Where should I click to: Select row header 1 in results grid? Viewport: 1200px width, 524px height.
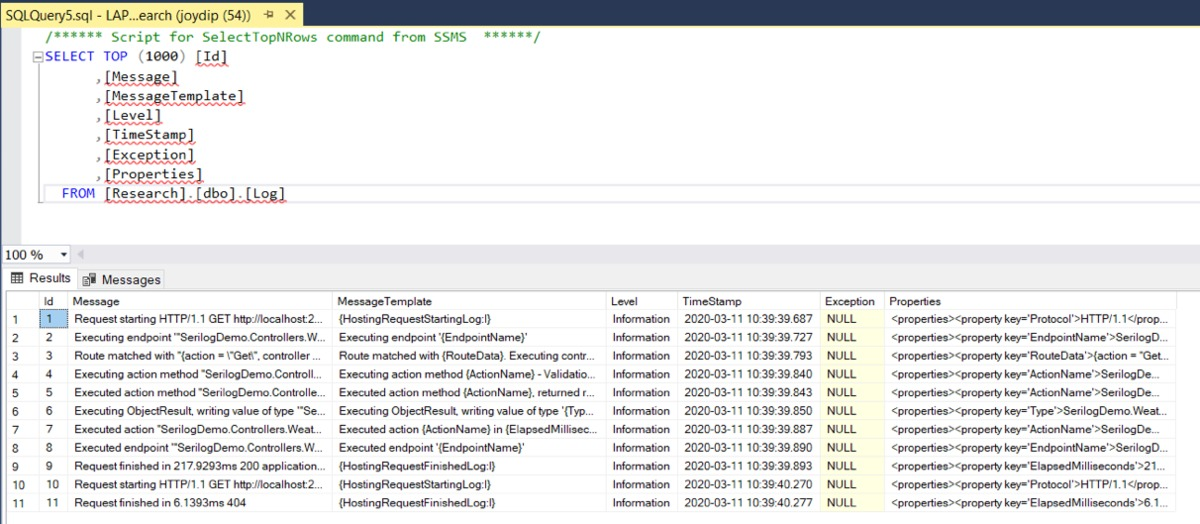pyautogui.click(x=21, y=320)
